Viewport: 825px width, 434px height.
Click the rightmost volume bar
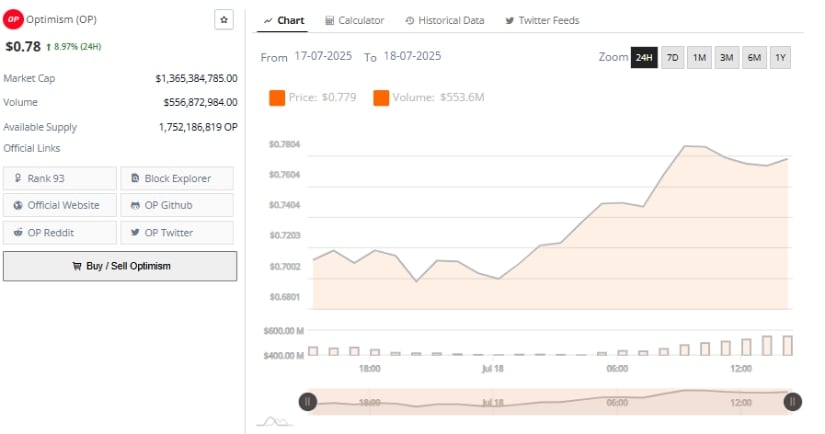(788, 346)
